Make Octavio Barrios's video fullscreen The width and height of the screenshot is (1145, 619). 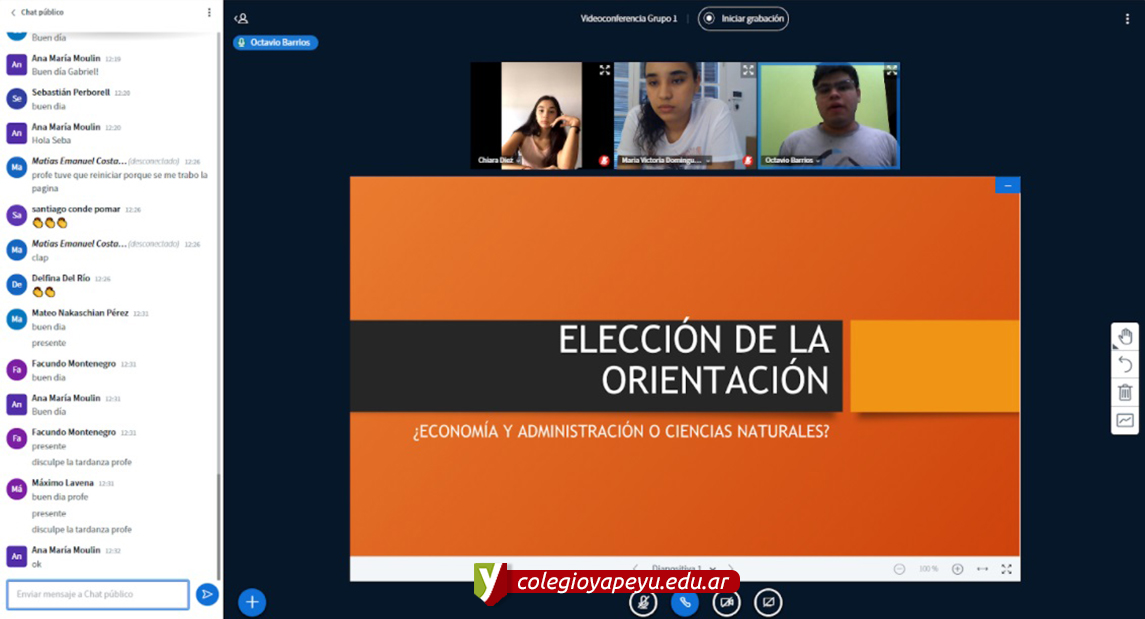tap(890, 71)
